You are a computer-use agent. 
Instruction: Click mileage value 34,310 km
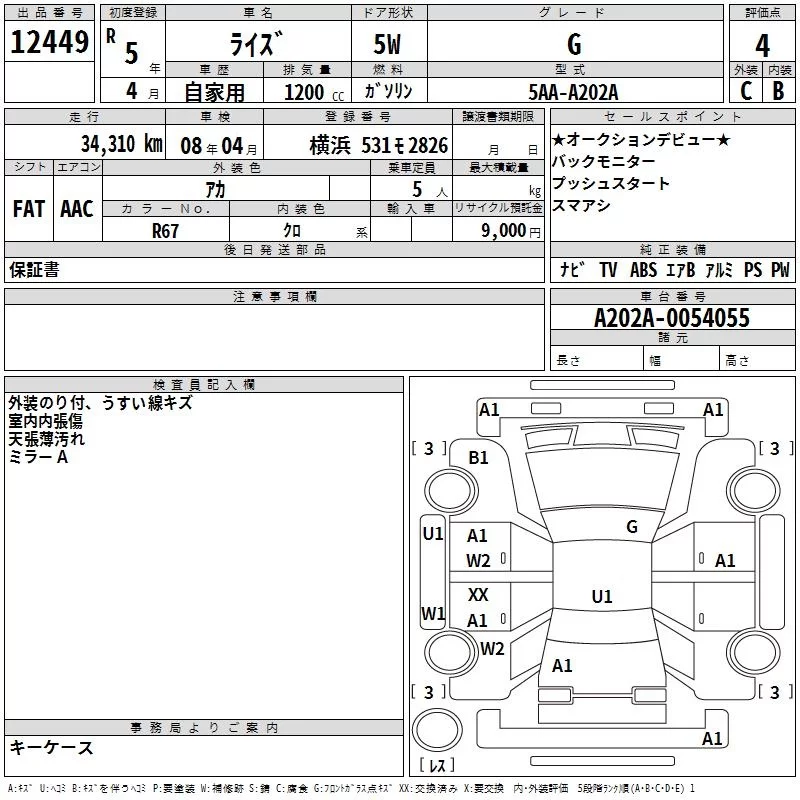click(121, 144)
